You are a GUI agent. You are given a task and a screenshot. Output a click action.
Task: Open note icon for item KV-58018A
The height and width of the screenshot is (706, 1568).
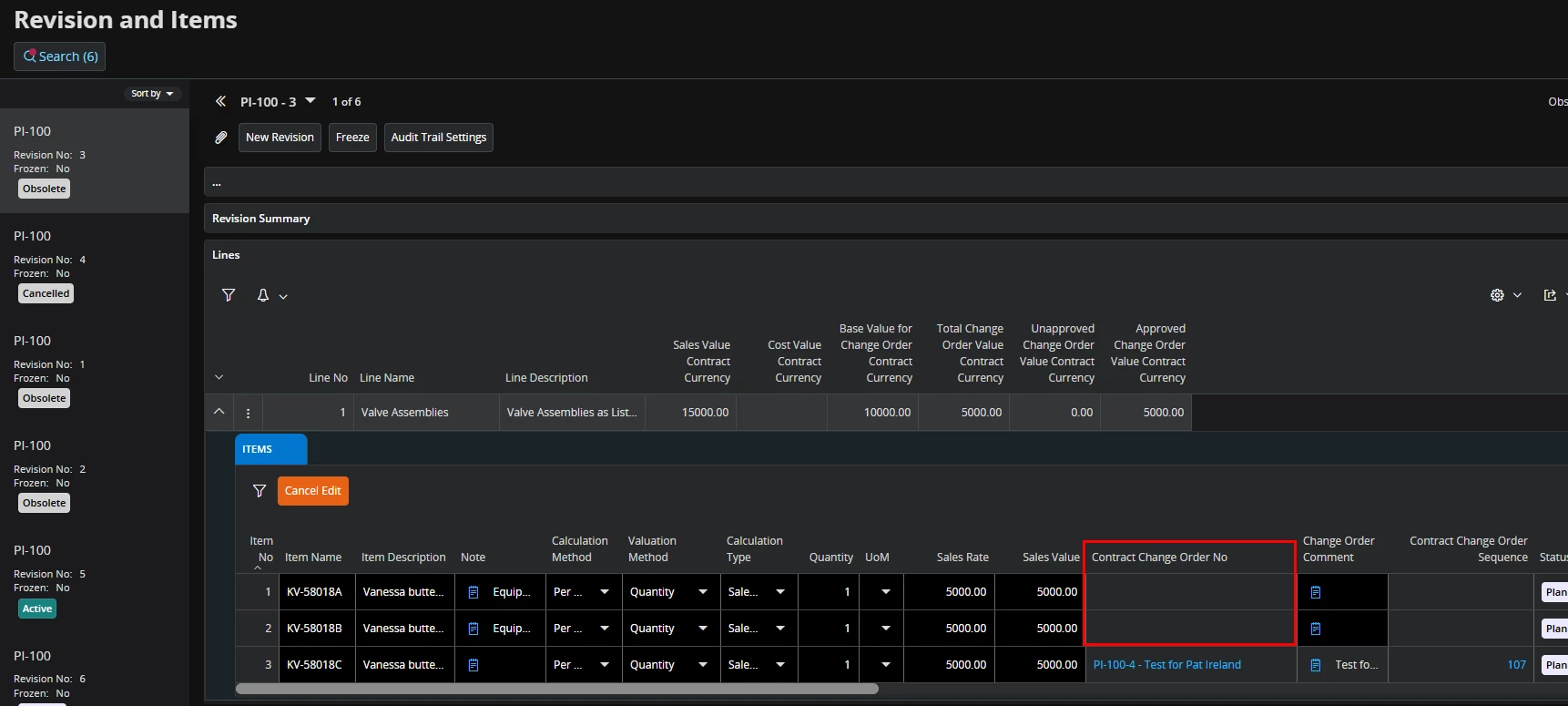[473, 592]
